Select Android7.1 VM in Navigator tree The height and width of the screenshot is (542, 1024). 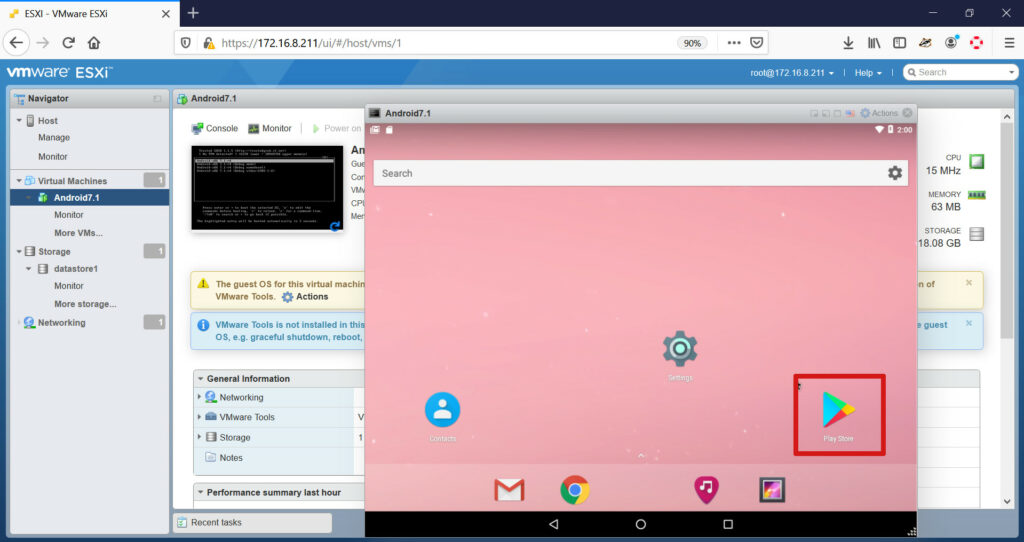(76, 197)
